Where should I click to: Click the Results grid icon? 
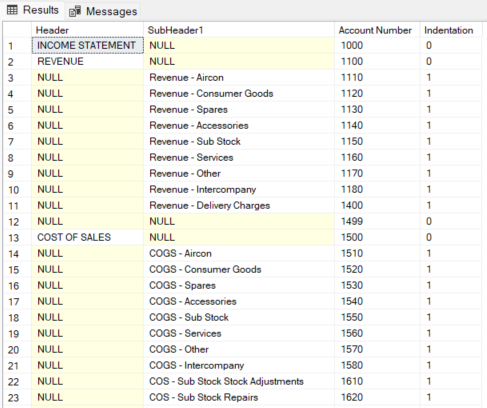point(12,10)
